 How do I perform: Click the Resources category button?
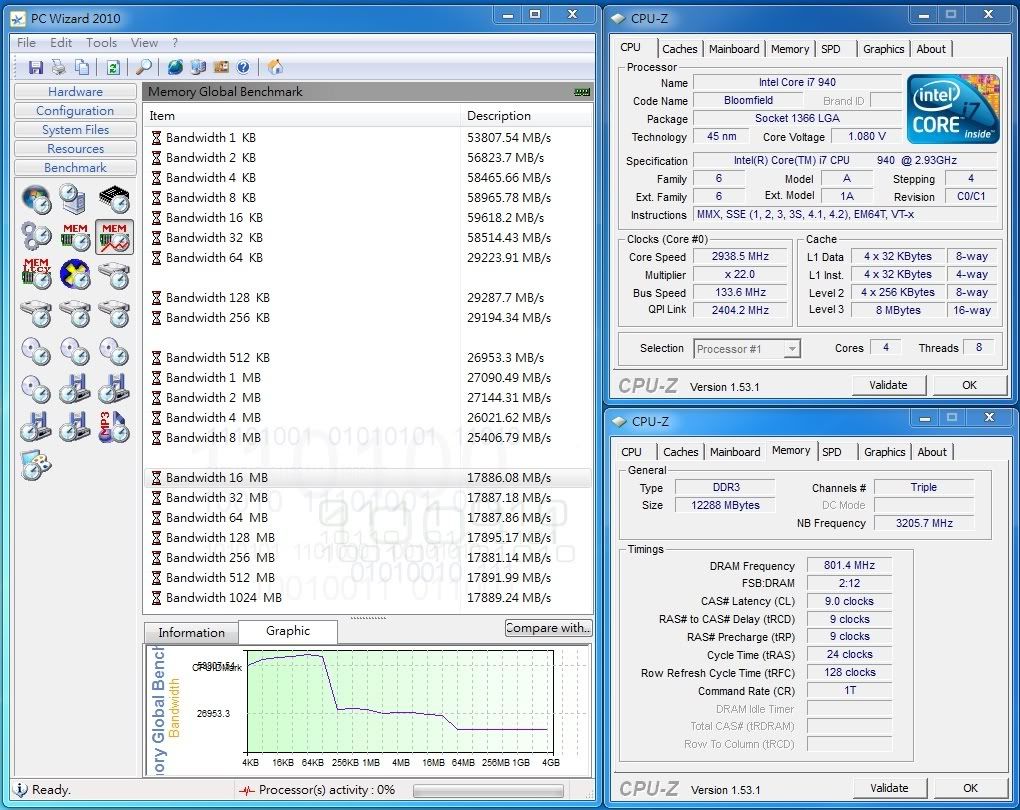75,148
